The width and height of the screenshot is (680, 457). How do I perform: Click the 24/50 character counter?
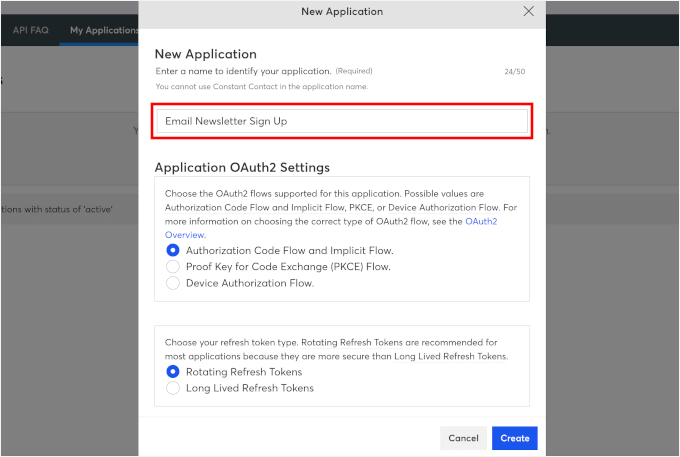(x=516, y=72)
